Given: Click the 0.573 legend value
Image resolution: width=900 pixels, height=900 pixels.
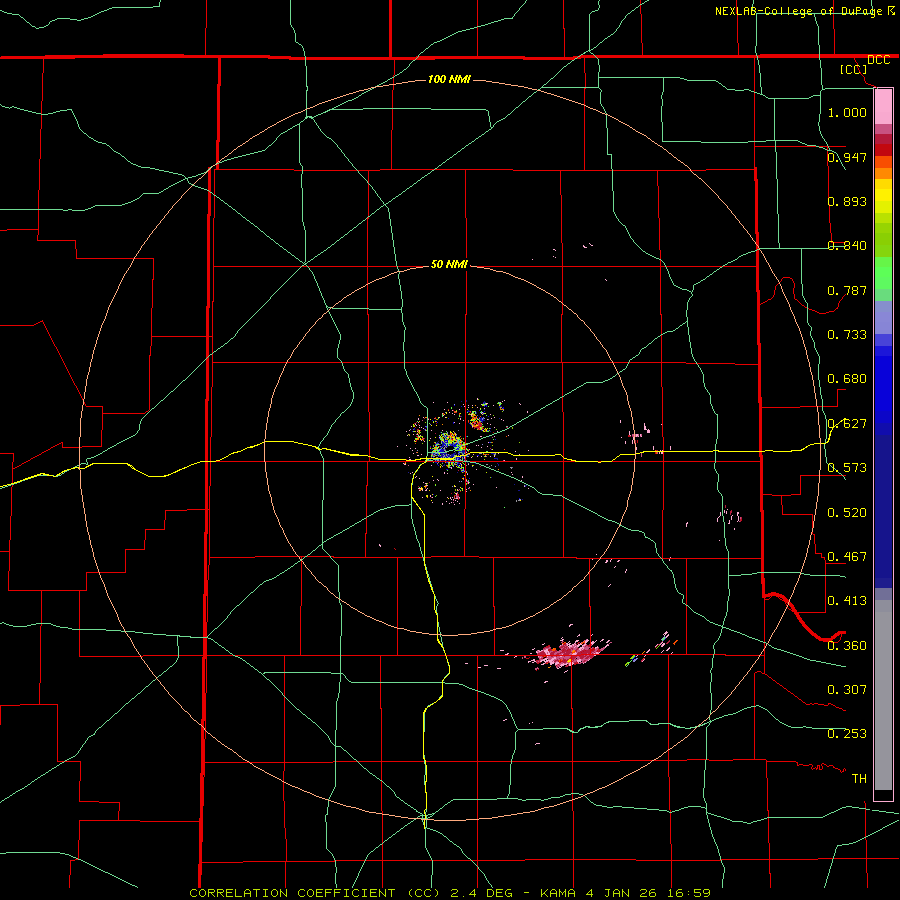Looking at the screenshot, I should tap(847, 467).
